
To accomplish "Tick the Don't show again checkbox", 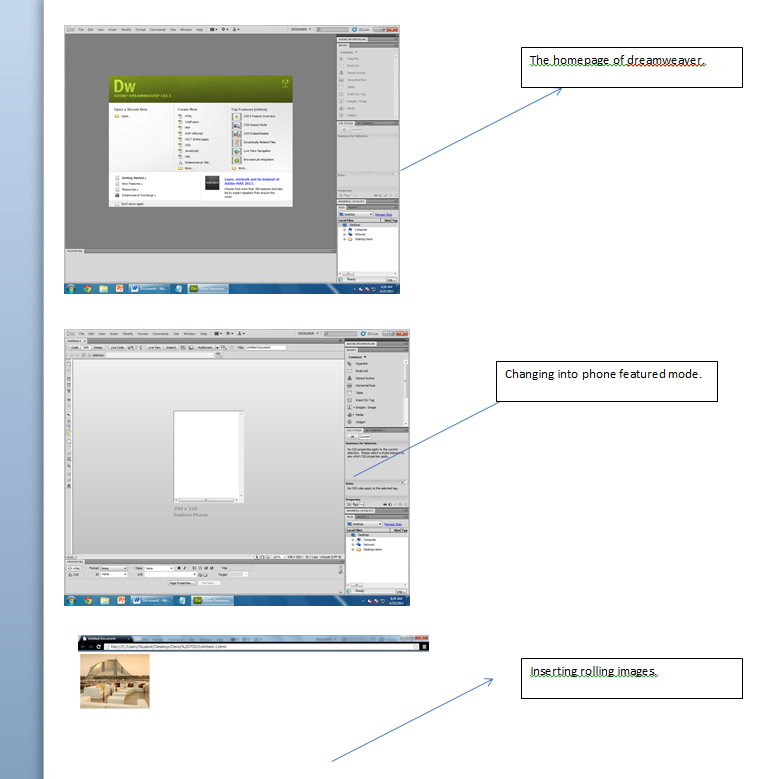I will pyautogui.click(x=118, y=204).
